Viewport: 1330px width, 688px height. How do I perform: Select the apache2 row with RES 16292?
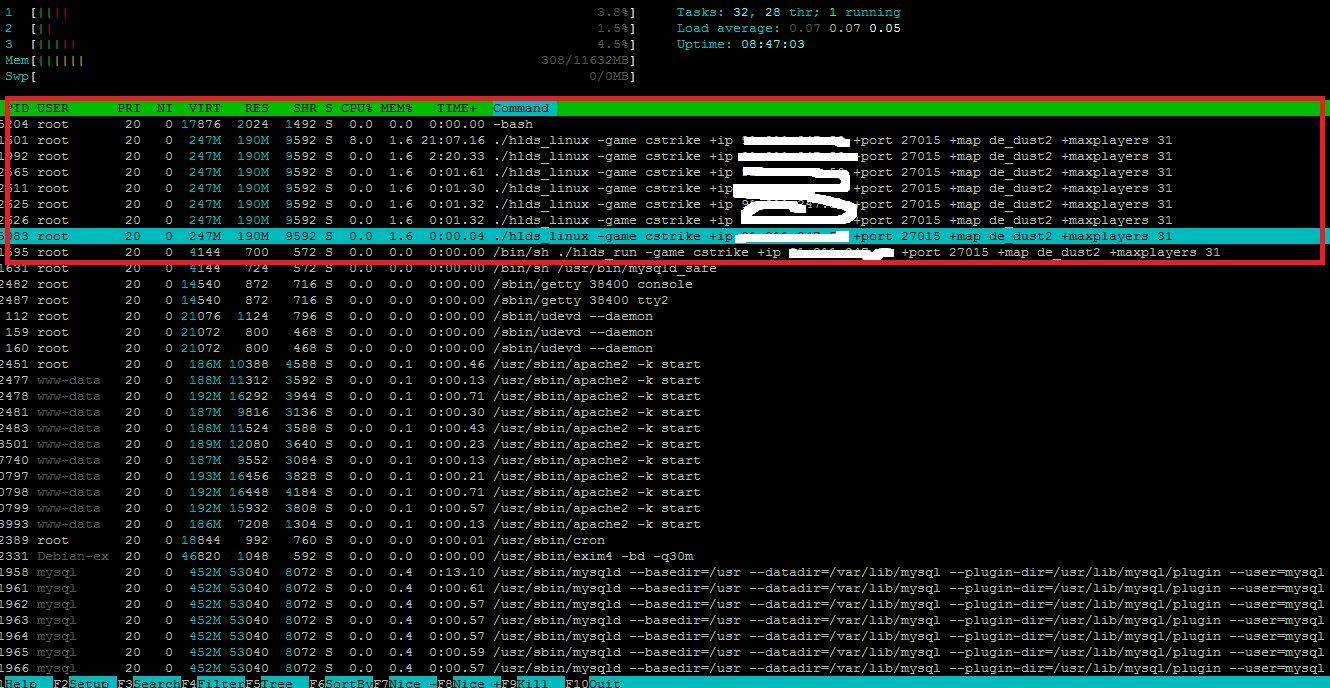click(x=665, y=396)
